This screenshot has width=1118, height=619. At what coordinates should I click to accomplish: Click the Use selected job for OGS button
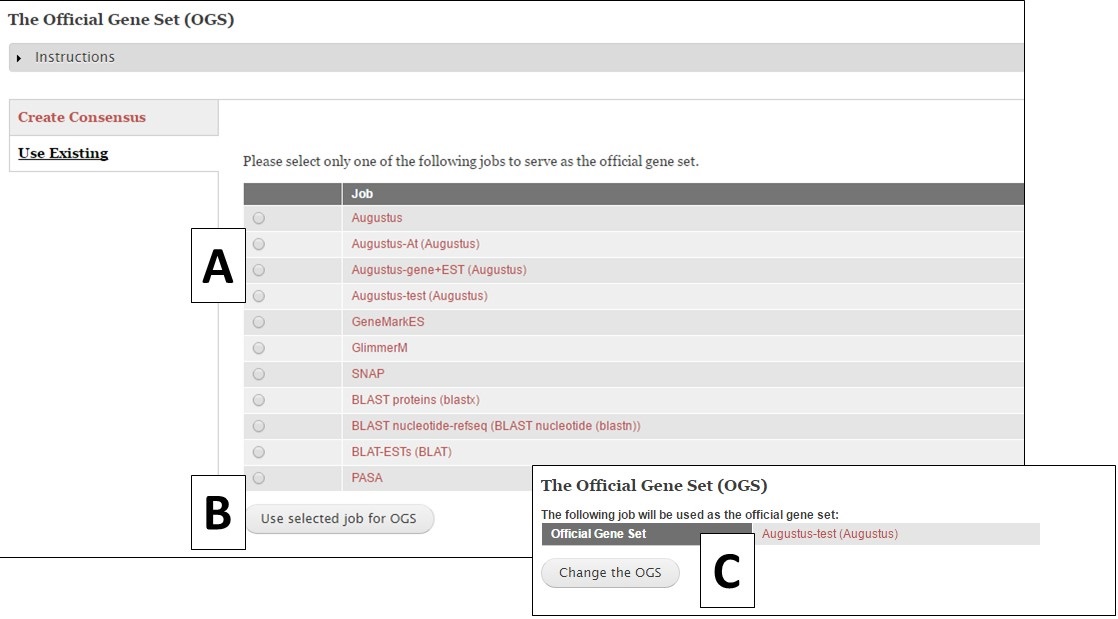[340, 518]
